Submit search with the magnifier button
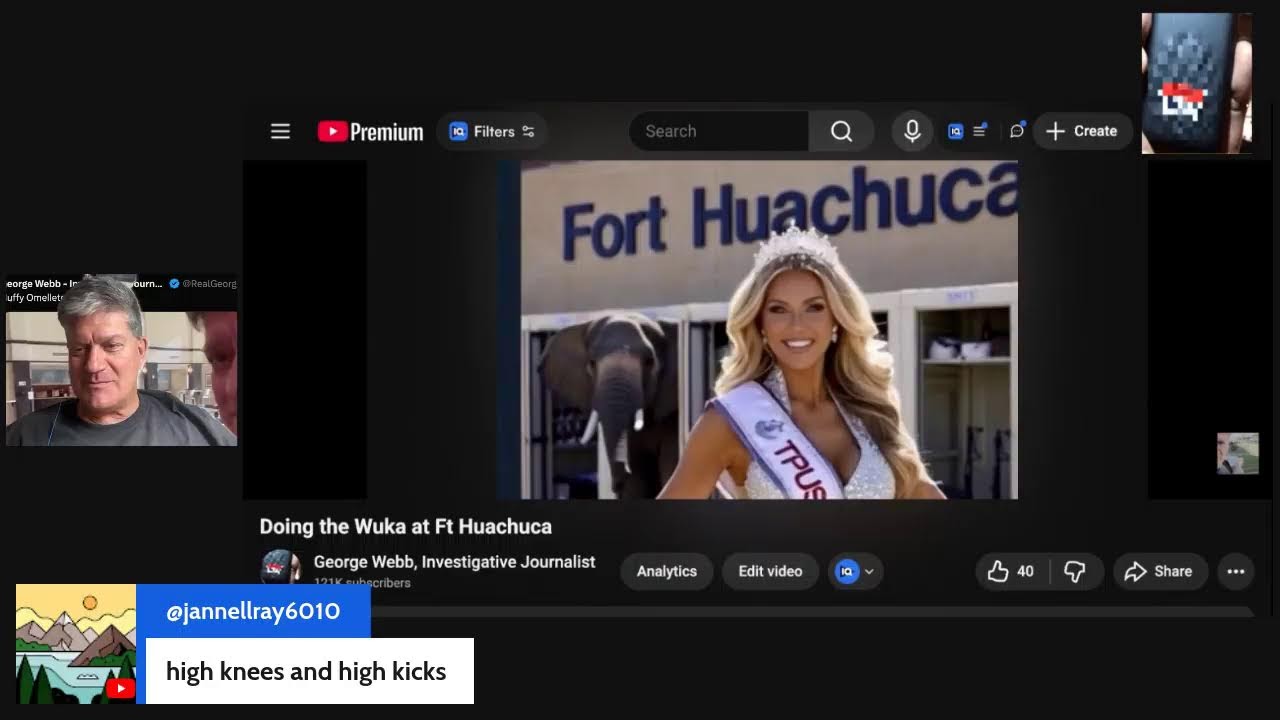Screen dimensions: 1280x720 point(841,131)
